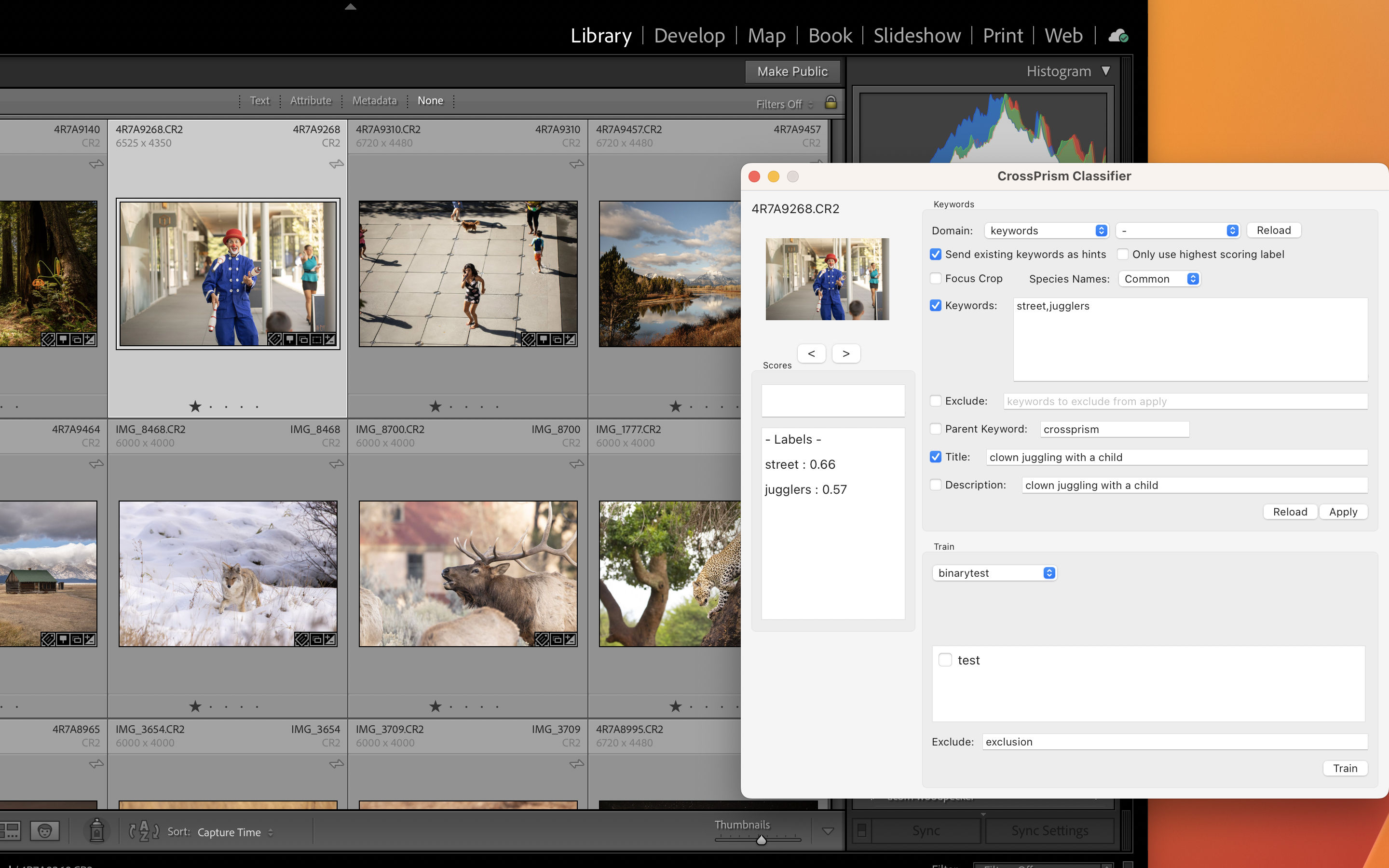Click keyword badge on IMG_8468 coyote thumbnail
The width and height of the screenshot is (1389, 868).
pyautogui.click(x=301, y=639)
